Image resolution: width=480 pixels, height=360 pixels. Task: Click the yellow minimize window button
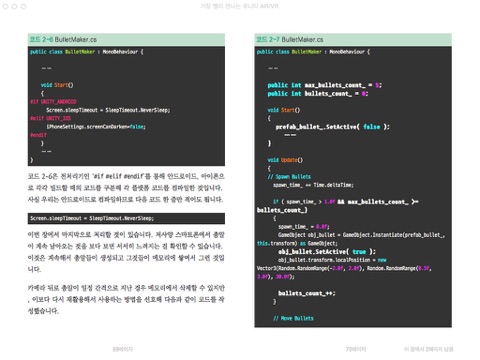(x=14, y=6)
